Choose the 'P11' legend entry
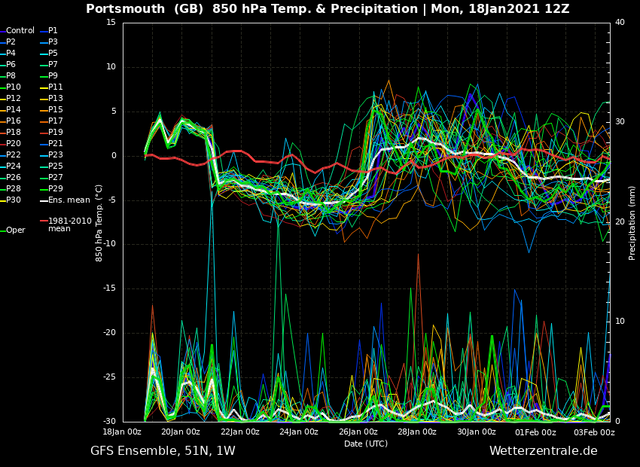 pos(52,87)
